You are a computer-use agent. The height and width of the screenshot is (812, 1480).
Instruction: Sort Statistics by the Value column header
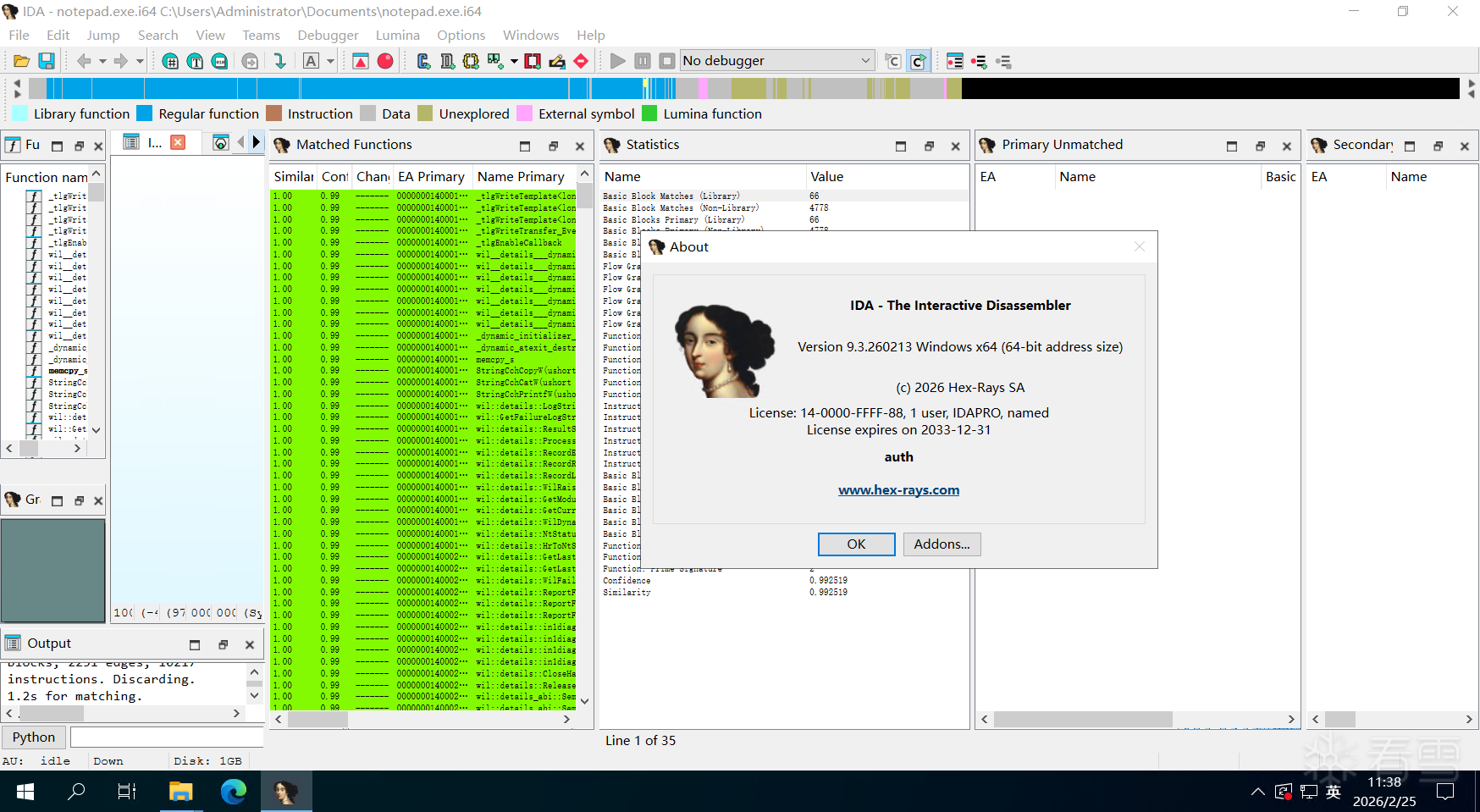pyautogui.click(x=886, y=176)
